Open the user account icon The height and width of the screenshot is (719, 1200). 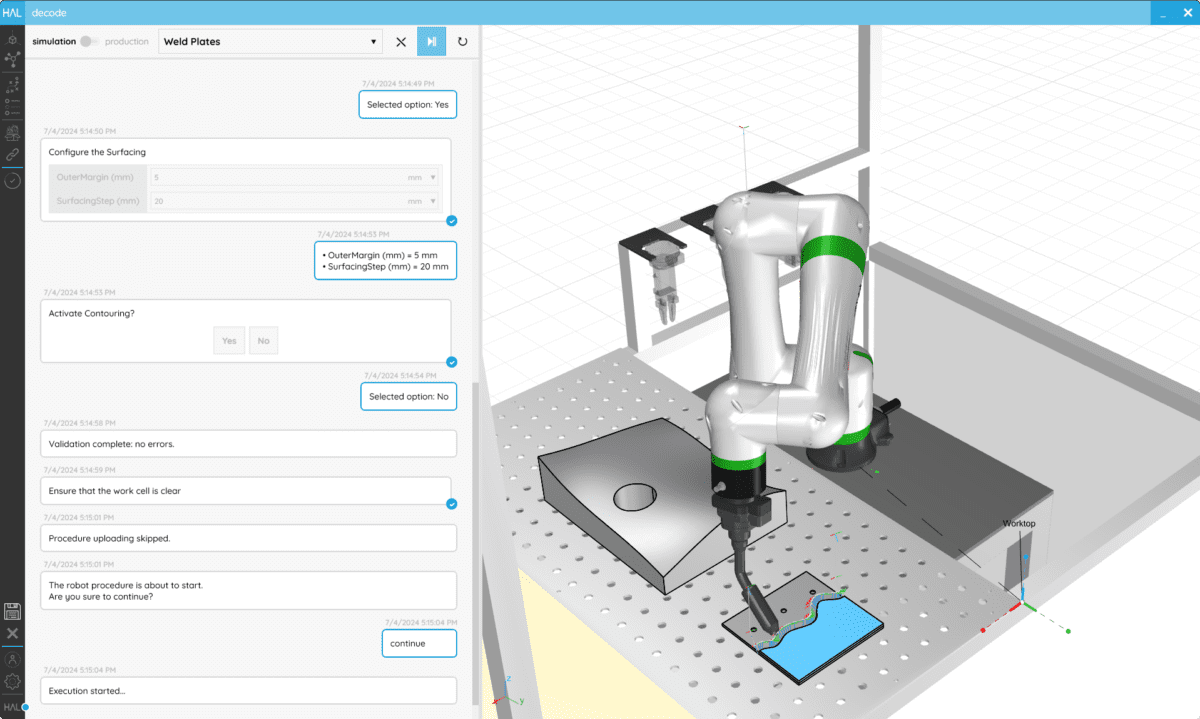[12, 660]
